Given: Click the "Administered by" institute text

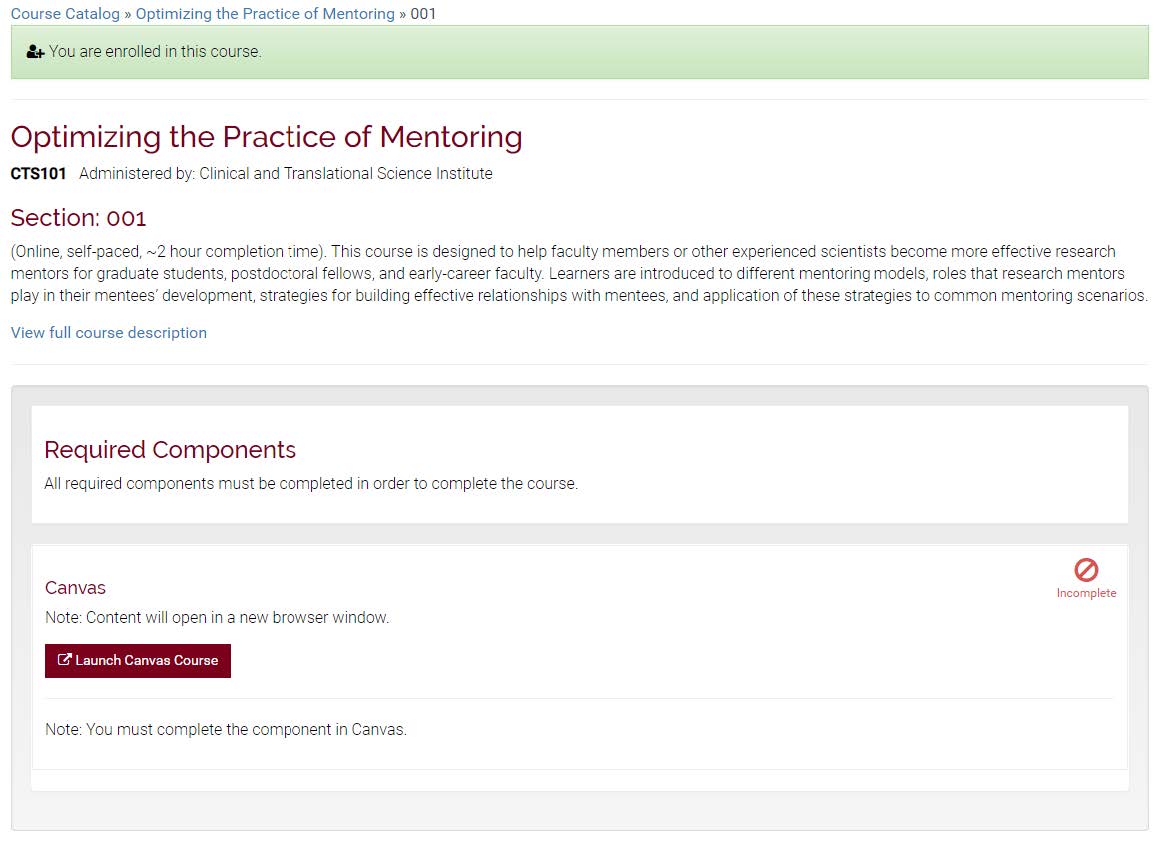Looking at the screenshot, I should [x=286, y=174].
